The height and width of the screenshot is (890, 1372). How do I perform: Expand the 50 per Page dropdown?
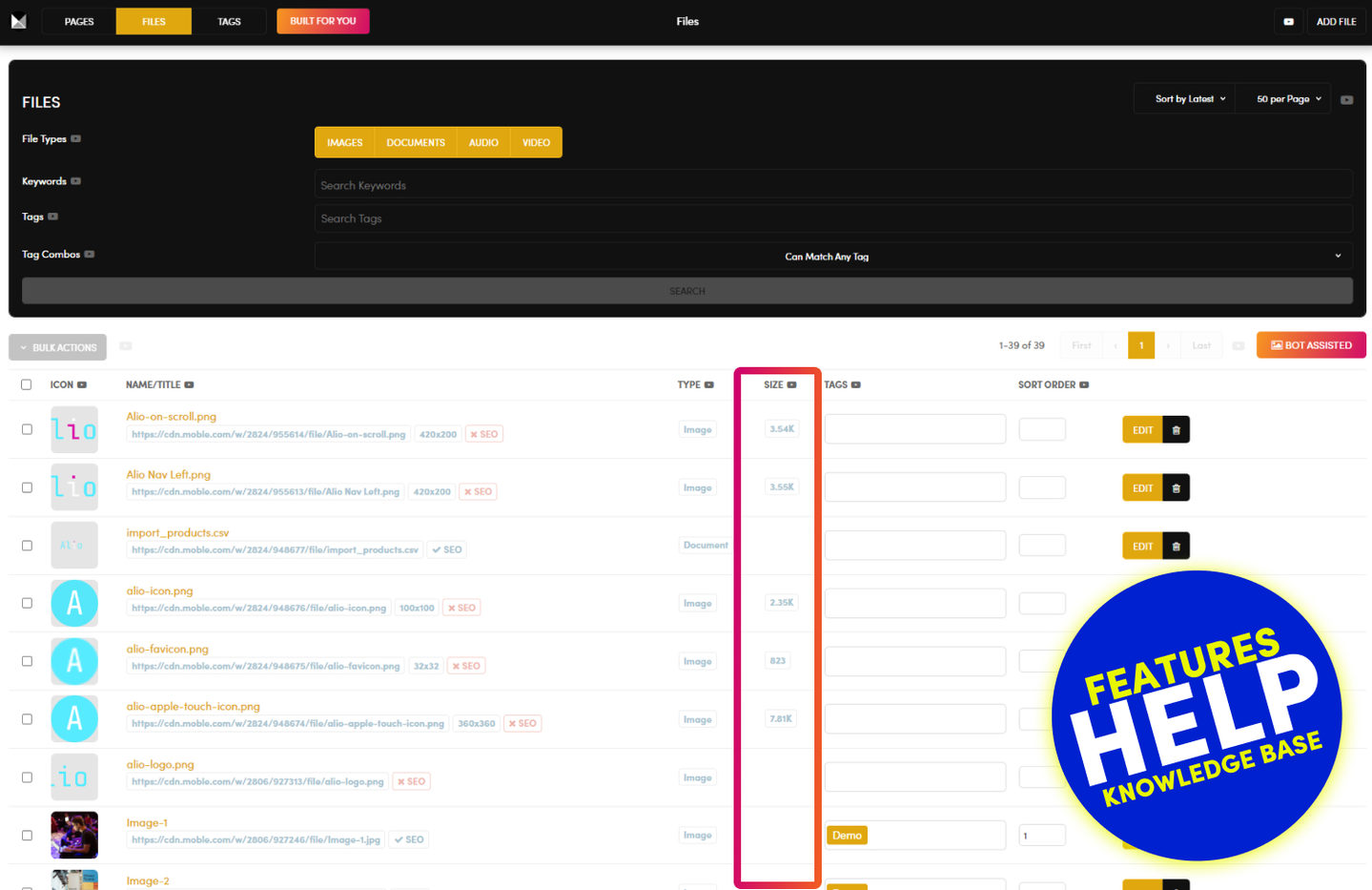tap(1288, 99)
